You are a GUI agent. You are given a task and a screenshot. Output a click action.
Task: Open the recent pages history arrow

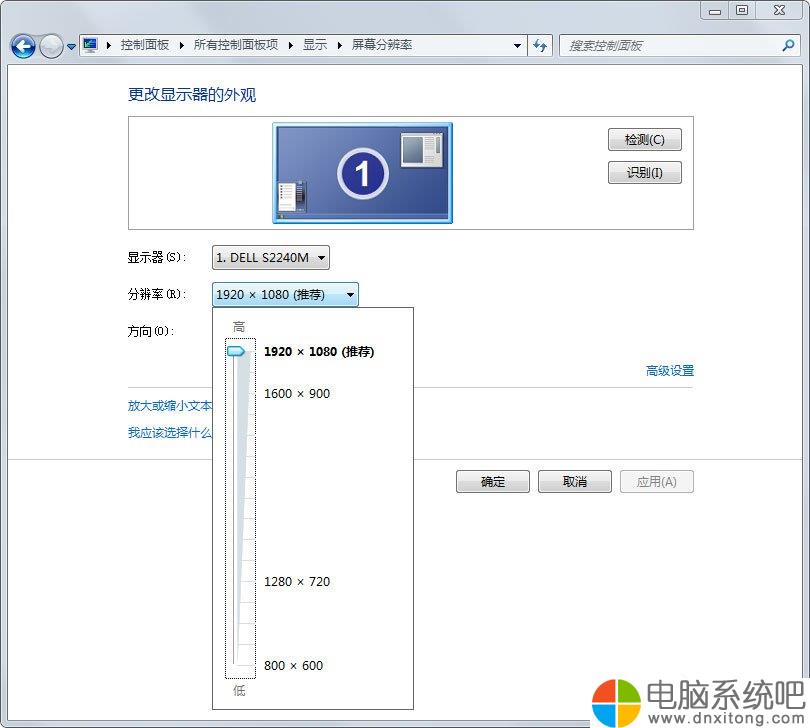click(x=71, y=47)
